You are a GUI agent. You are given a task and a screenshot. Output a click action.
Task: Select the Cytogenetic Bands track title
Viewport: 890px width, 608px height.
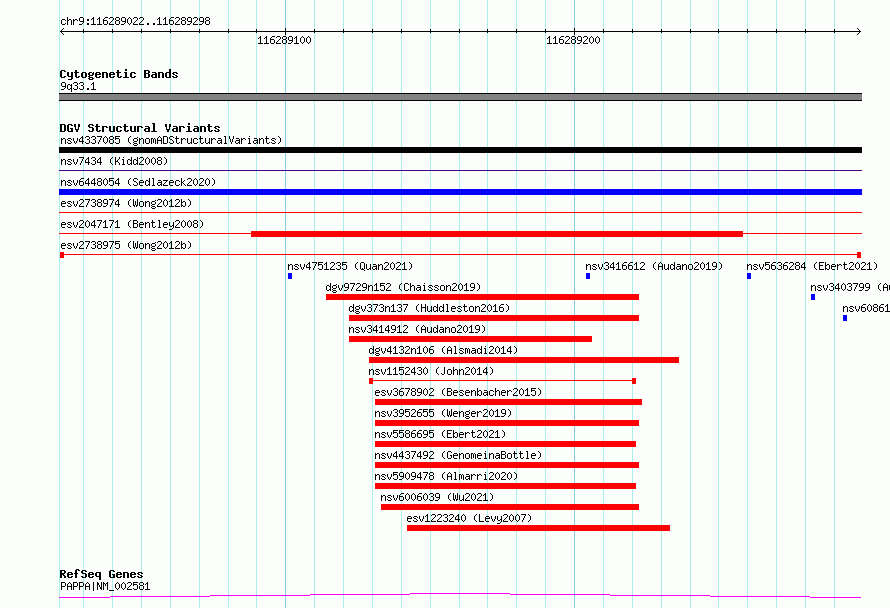tap(119, 74)
